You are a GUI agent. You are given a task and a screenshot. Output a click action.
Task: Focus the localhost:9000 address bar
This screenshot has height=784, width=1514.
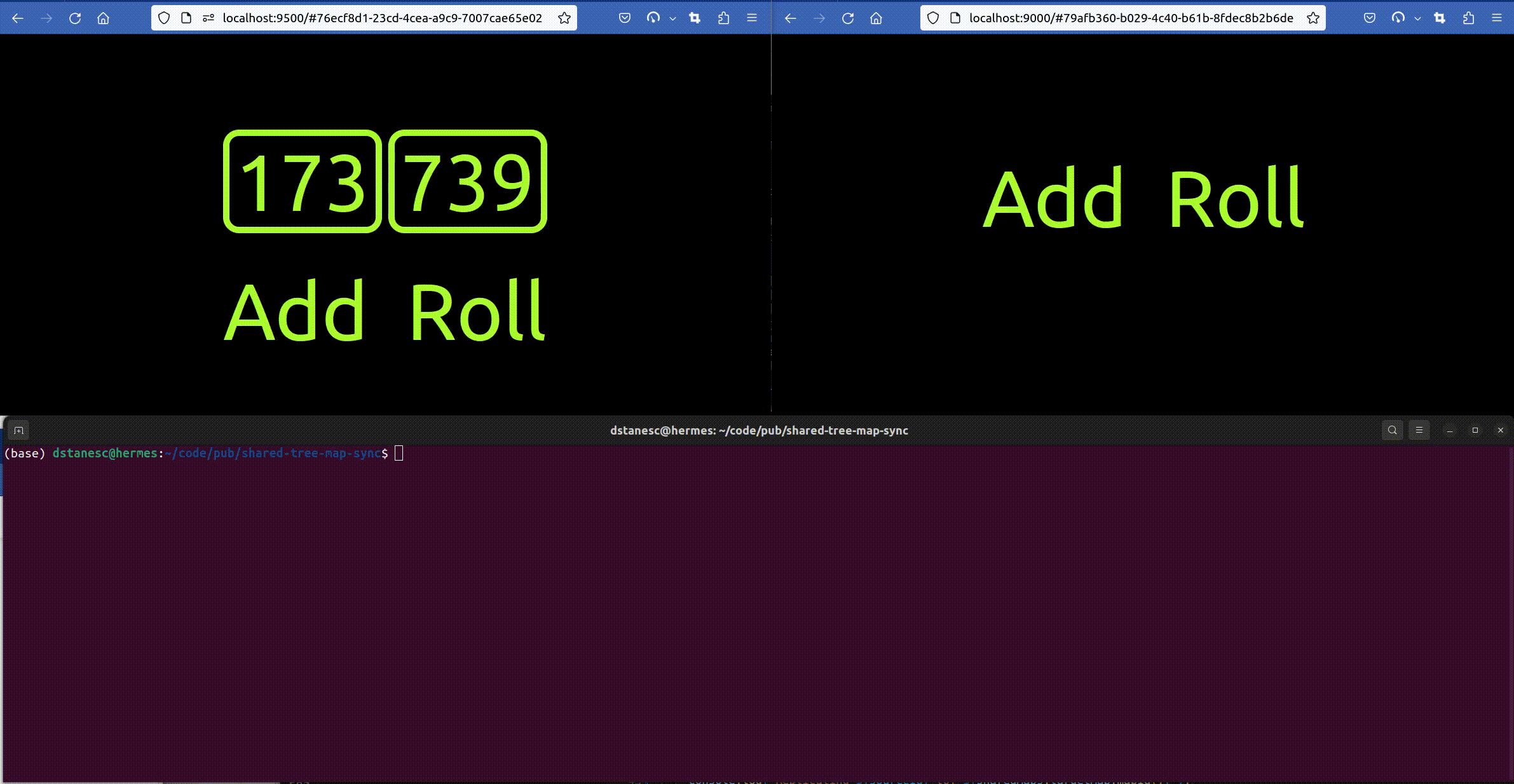point(1130,18)
